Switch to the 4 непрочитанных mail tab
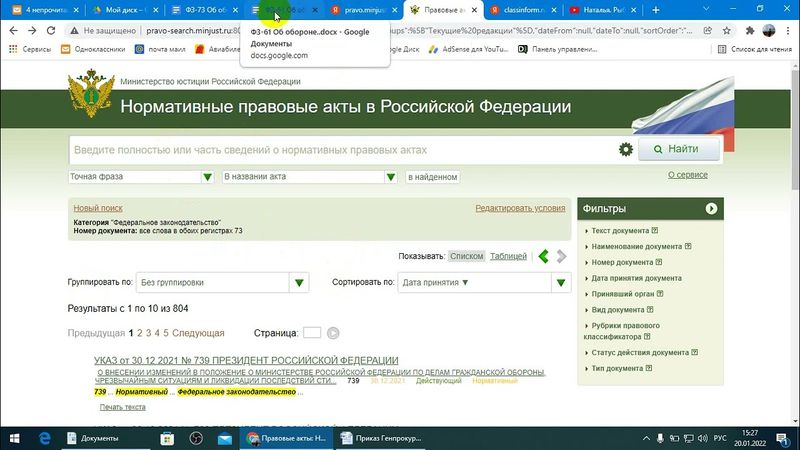The width and height of the screenshot is (800, 450). [x=45, y=10]
